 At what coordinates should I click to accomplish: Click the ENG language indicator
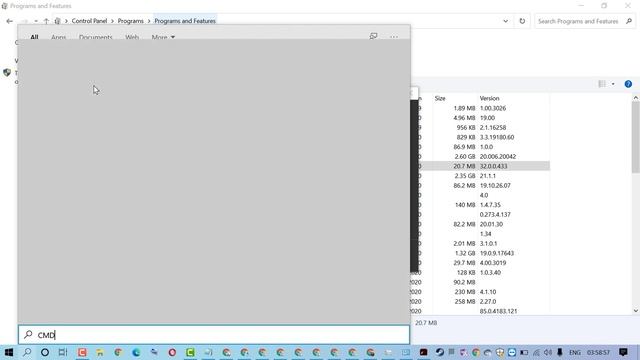(x=575, y=352)
